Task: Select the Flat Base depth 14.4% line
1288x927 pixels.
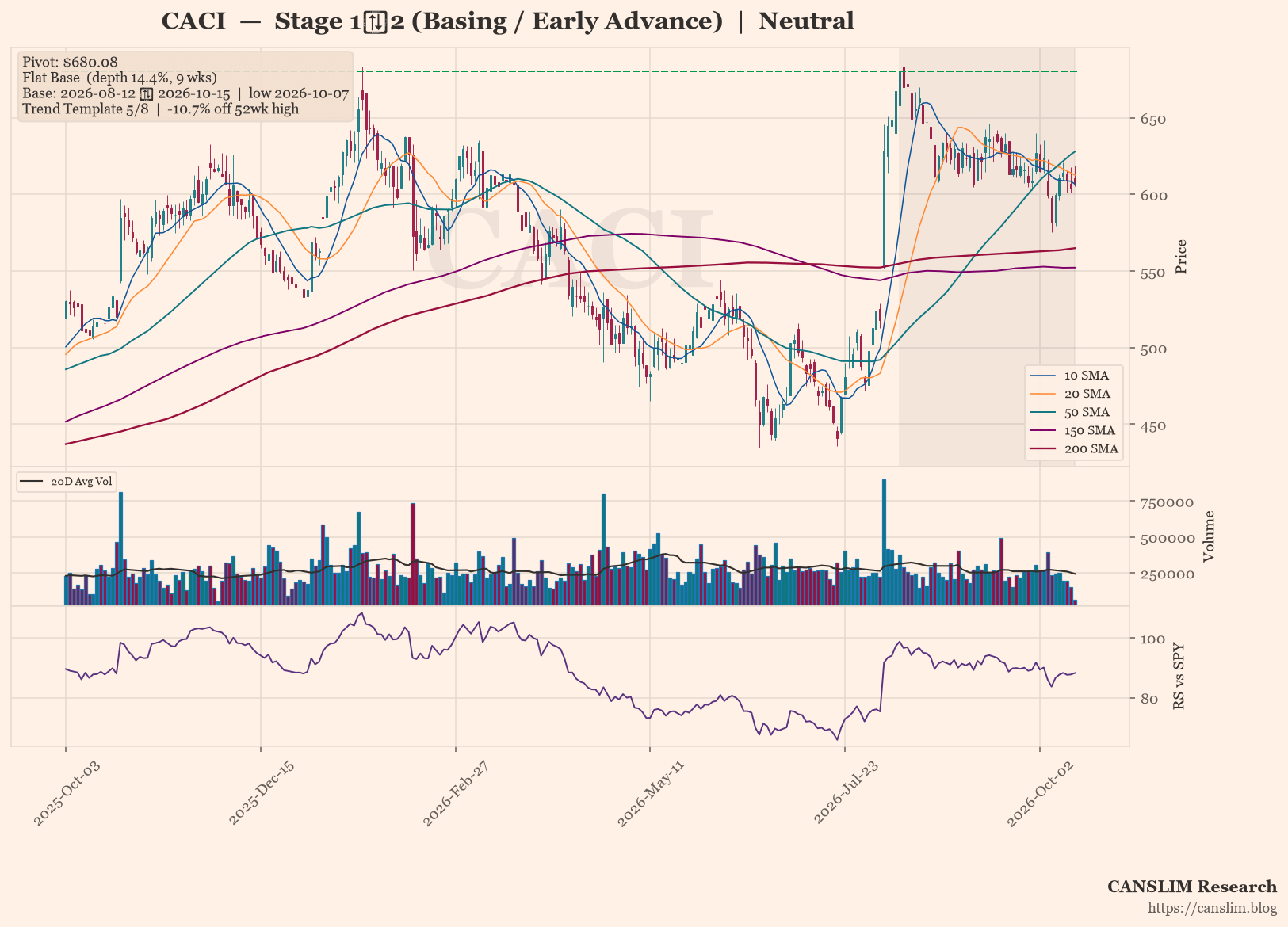Action: 120,78
